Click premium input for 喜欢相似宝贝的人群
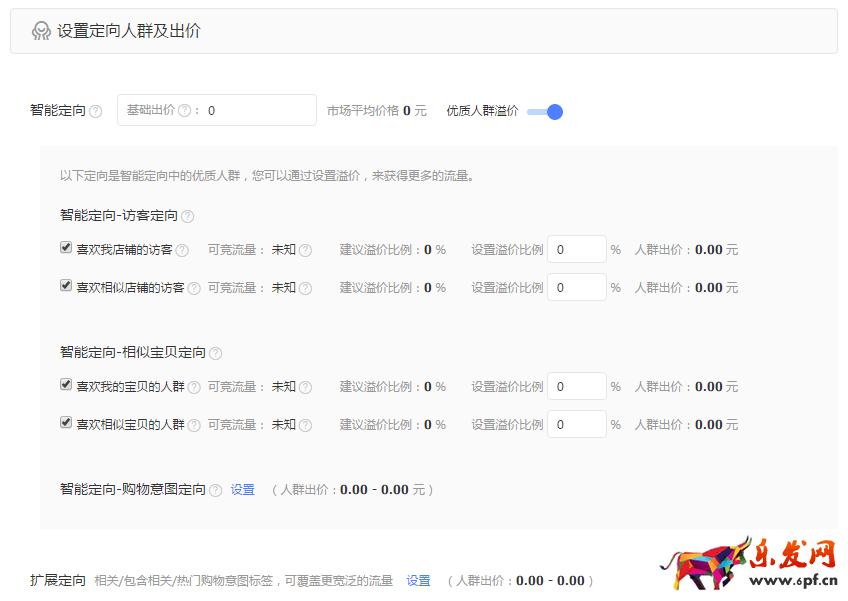This screenshot has height=601, width=848. pyautogui.click(x=577, y=424)
